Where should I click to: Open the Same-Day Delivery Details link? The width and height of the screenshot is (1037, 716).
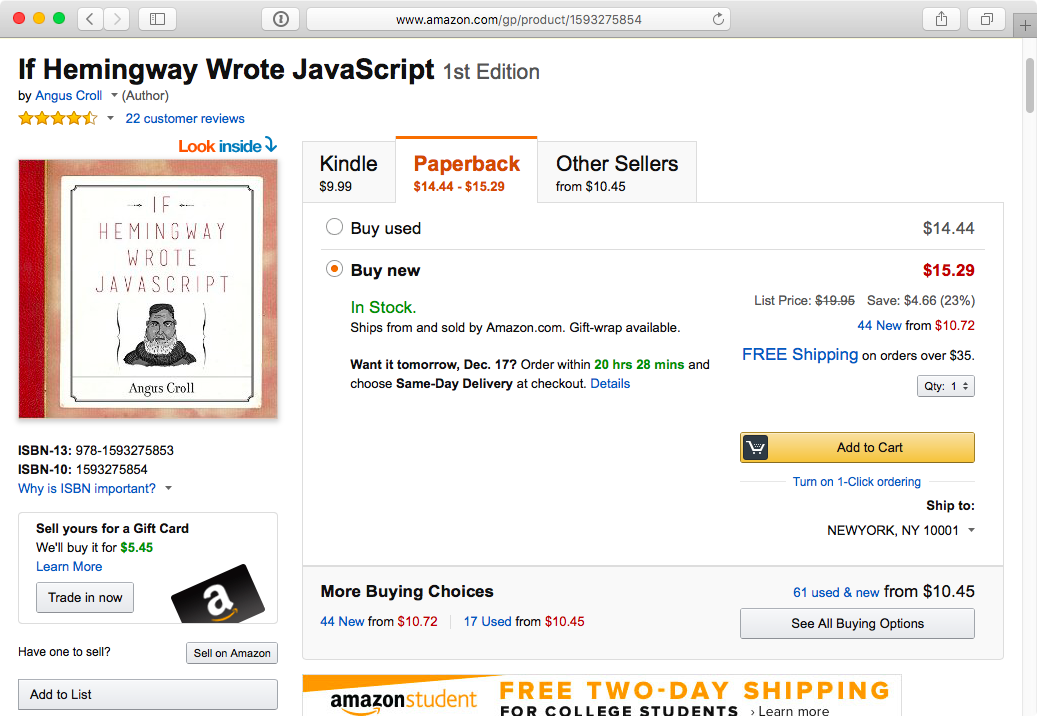point(610,383)
